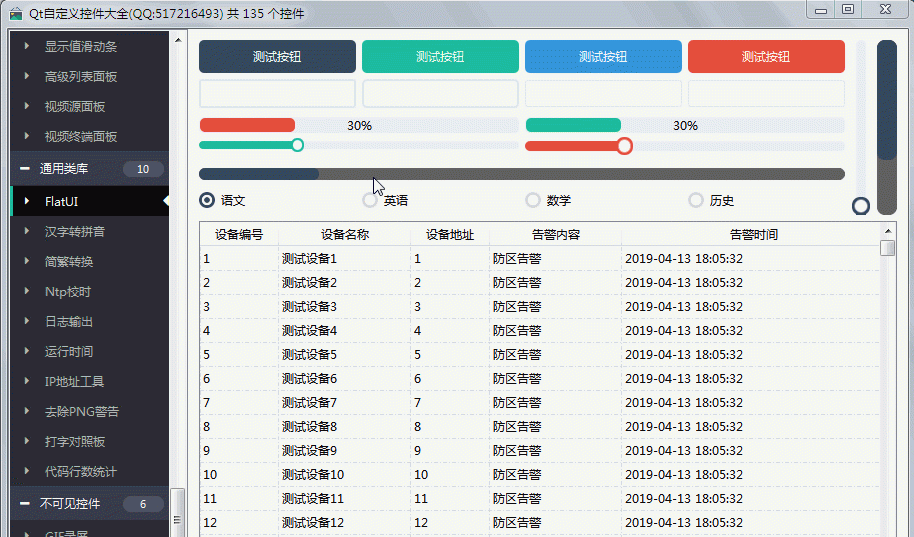Expand the Ntp校时 arrow
The width and height of the screenshot is (914, 537).
(27, 291)
